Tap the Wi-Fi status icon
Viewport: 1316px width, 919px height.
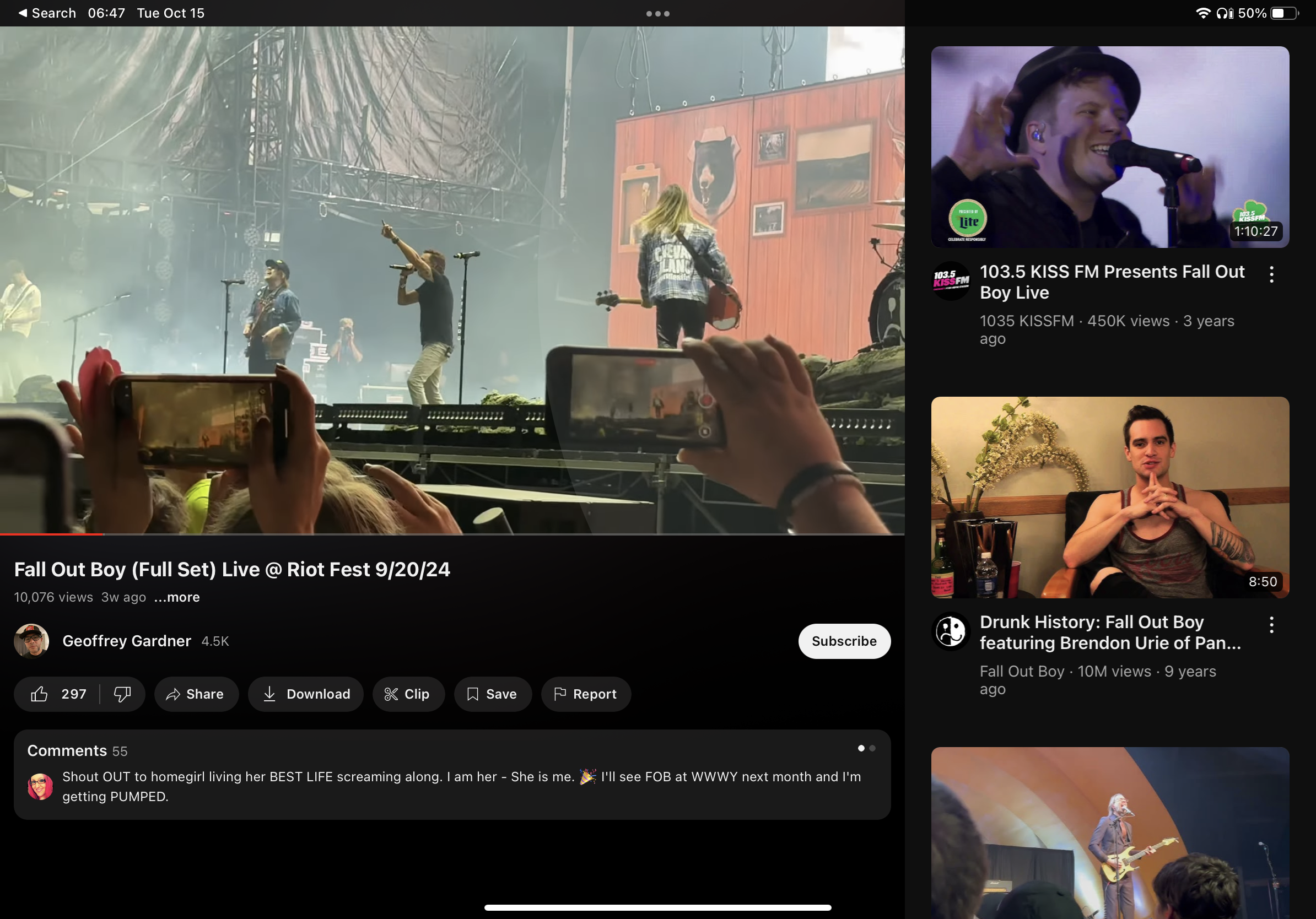1203,13
